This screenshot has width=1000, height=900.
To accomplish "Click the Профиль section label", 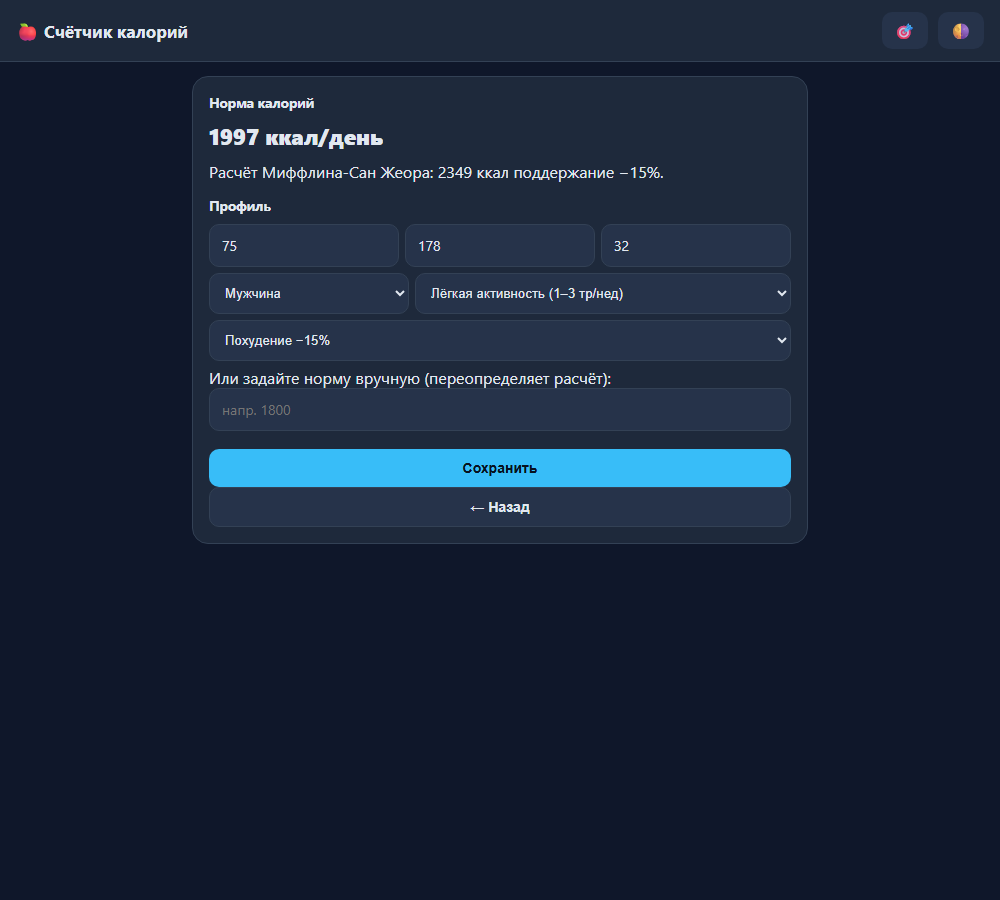I will tap(240, 207).
